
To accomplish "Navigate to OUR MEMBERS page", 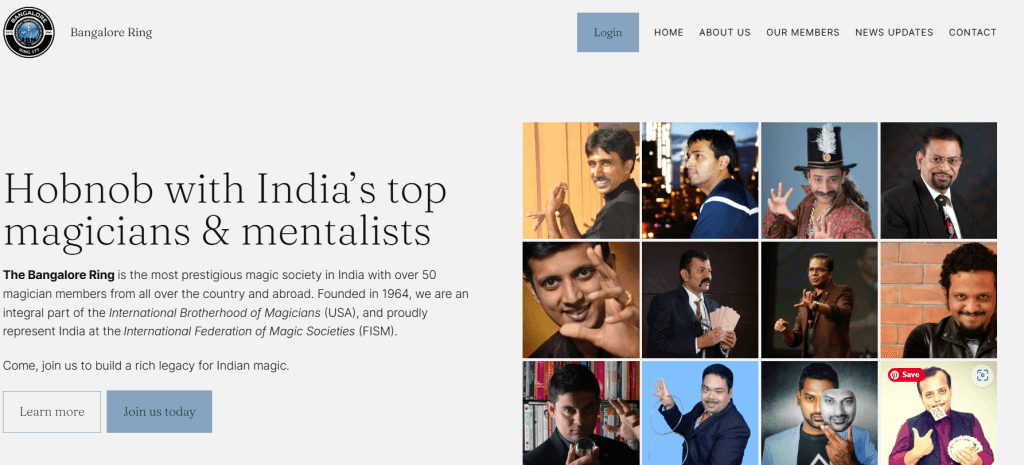I will (x=803, y=32).
